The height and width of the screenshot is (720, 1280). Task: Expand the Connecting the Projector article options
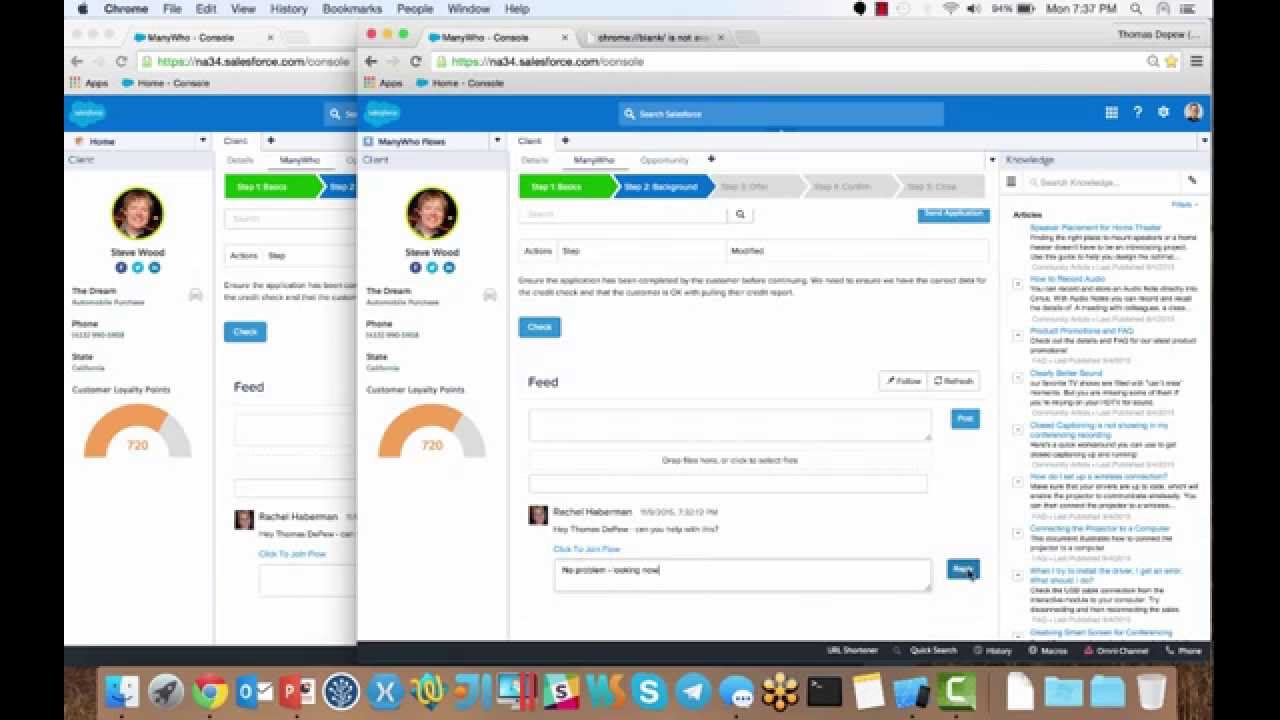pos(1018,533)
